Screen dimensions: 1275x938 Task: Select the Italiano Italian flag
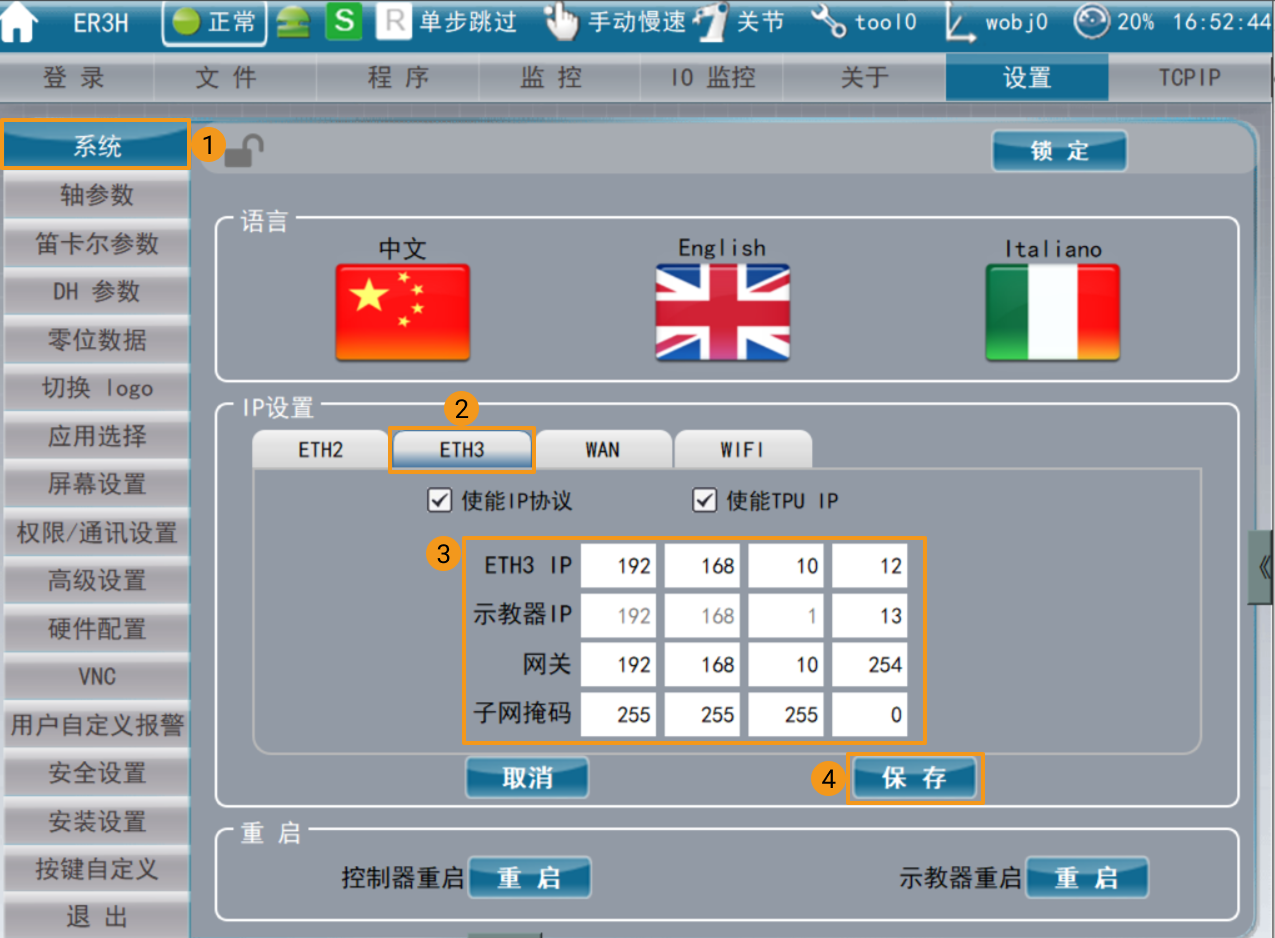click(x=1052, y=312)
